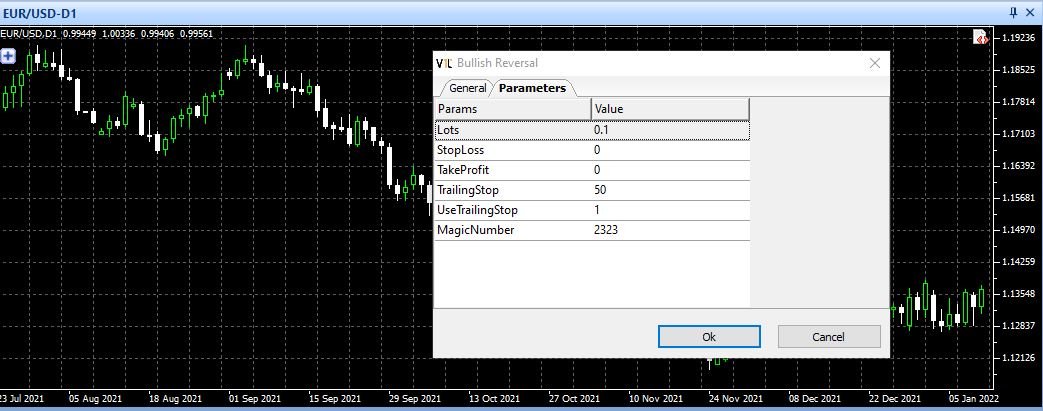Click the VTL logo icon in dialog title
This screenshot has height=411, width=1043.
coord(444,63)
